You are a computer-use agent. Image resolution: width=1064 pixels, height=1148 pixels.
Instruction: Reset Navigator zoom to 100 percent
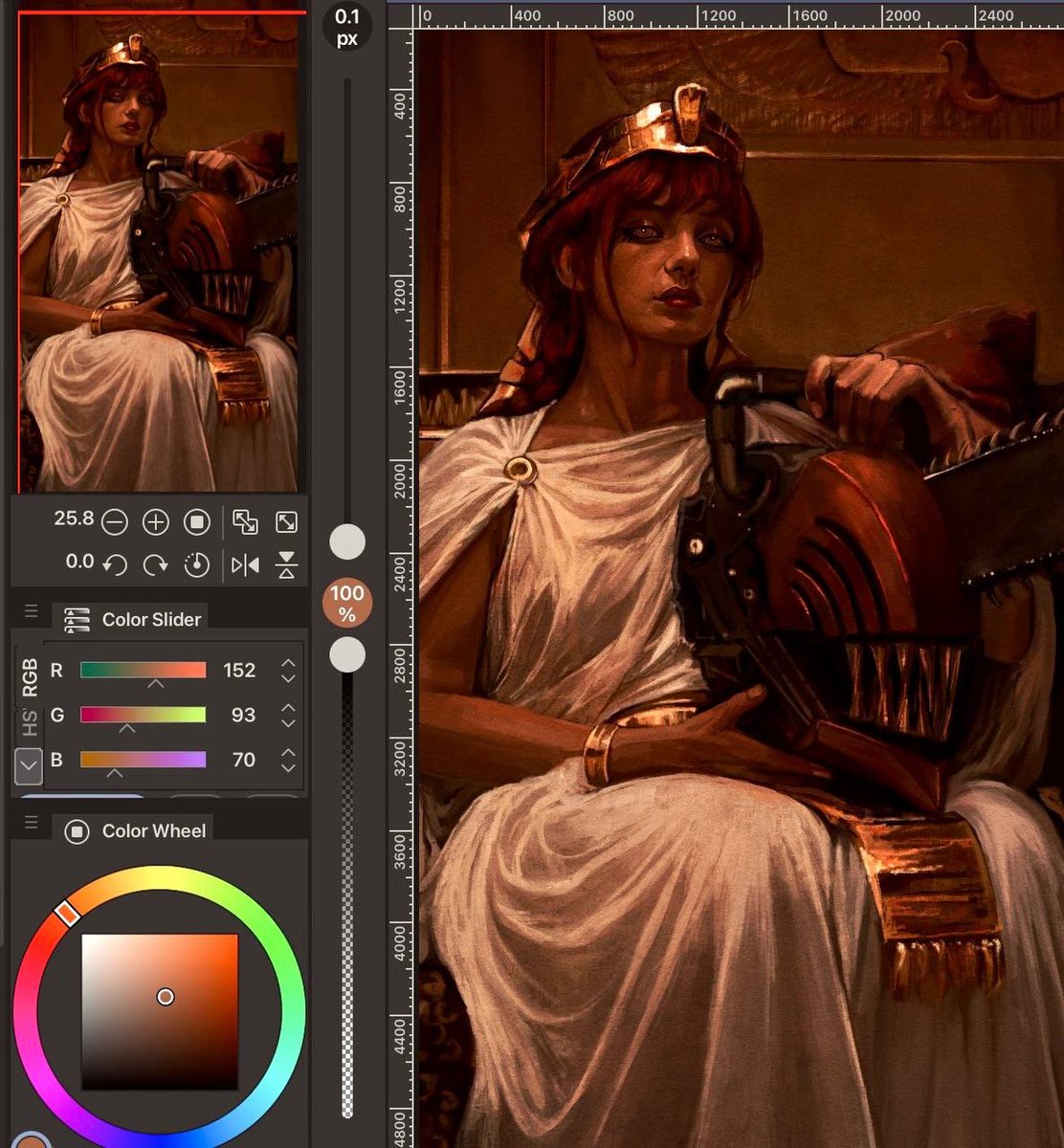point(197,522)
